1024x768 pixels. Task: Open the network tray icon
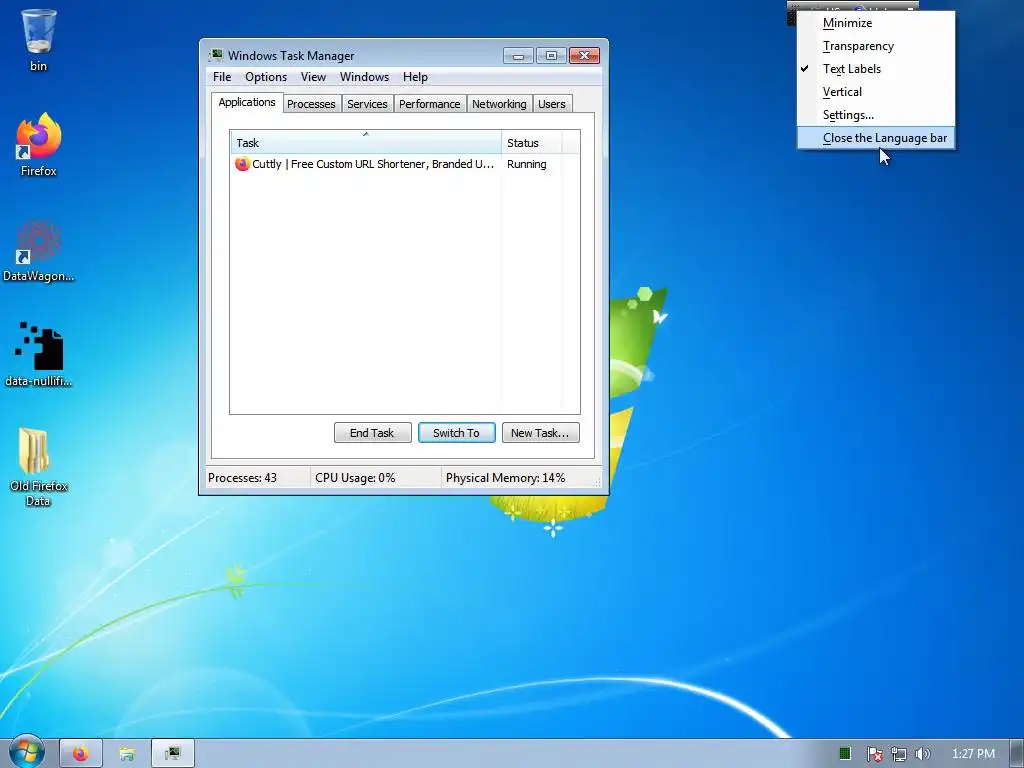tap(899, 754)
